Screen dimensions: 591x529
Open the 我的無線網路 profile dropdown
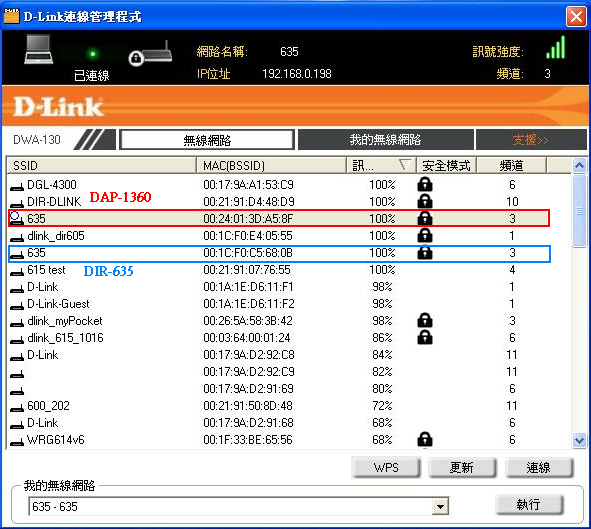440,507
